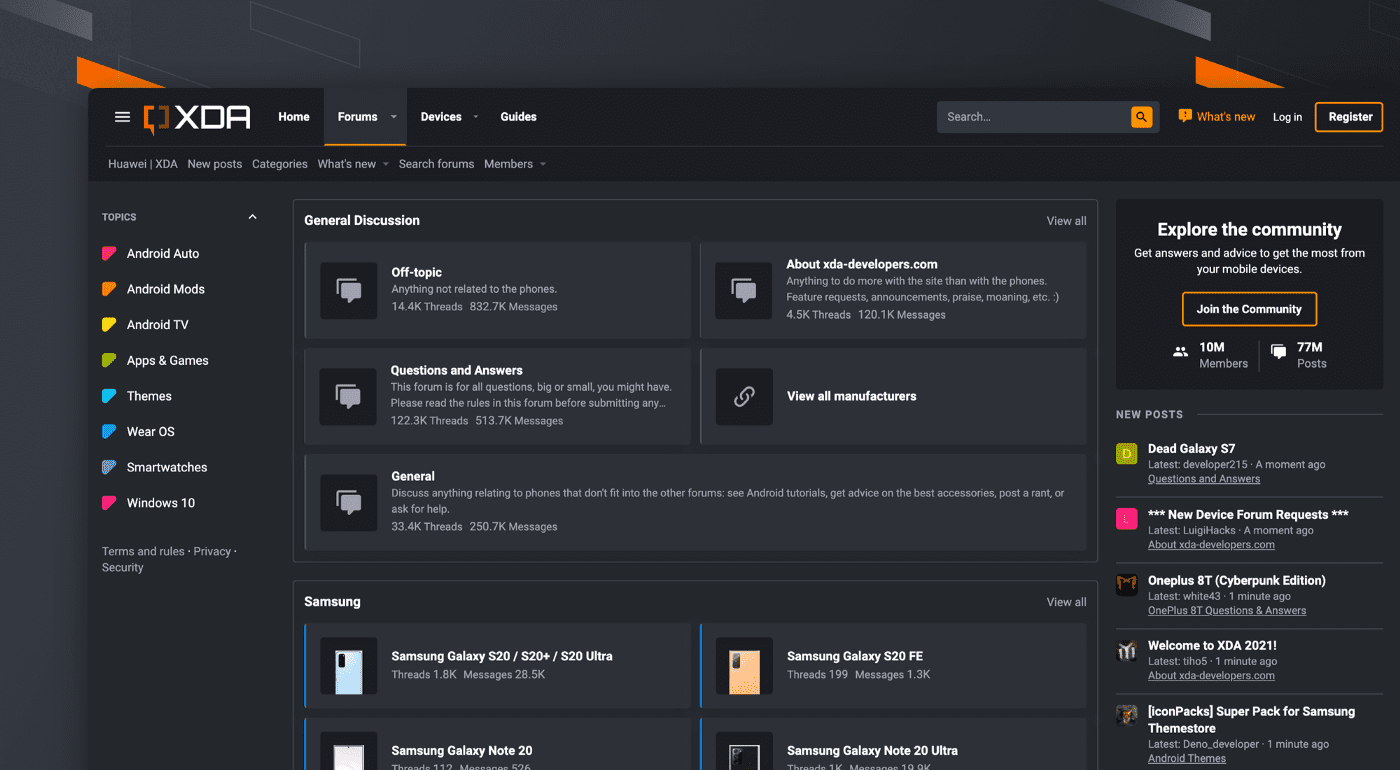Open the Guides tab
This screenshot has height=770, width=1400.
click(518, 117)
